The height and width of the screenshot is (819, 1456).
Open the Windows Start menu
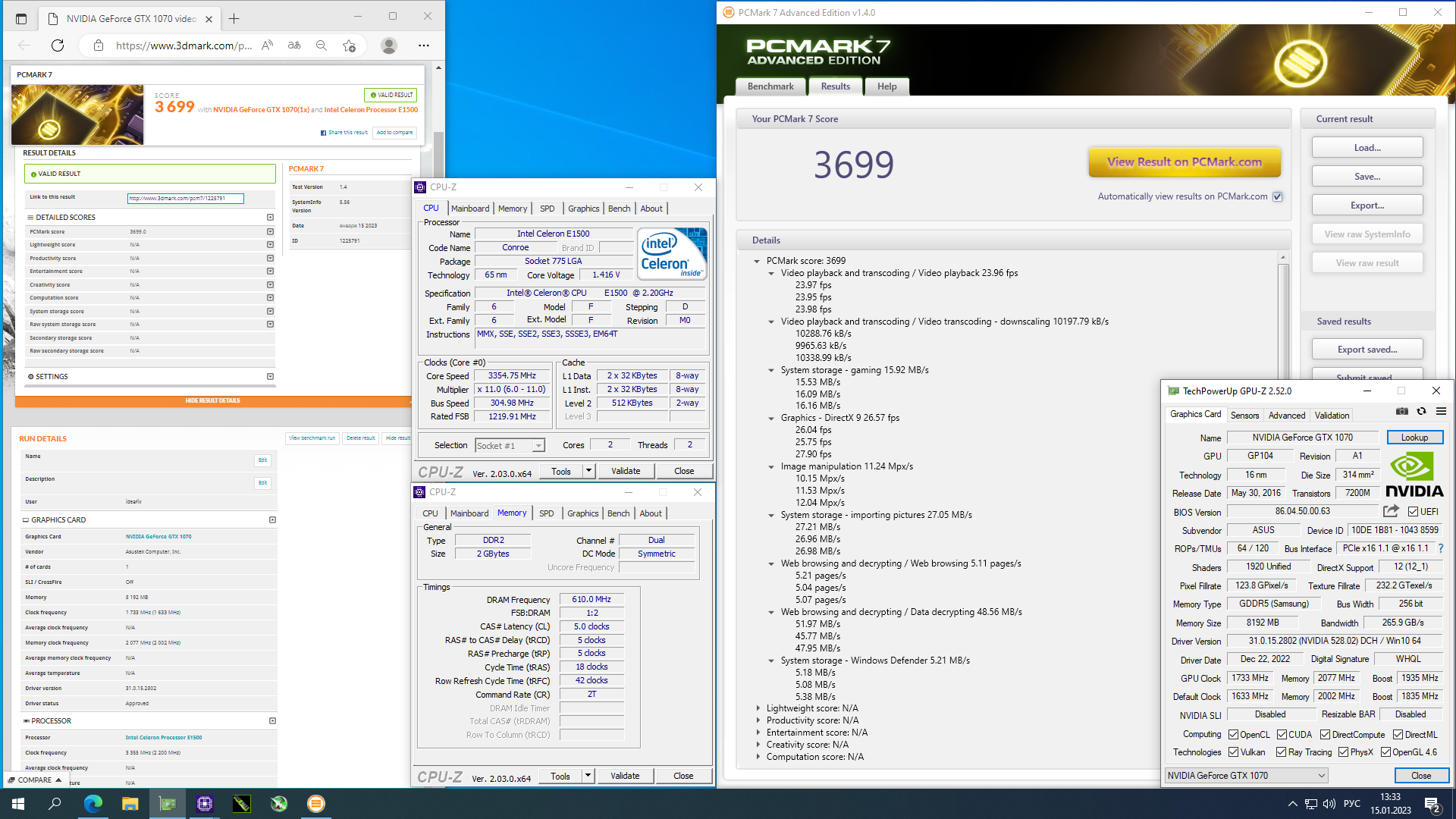(x=18, y=803)
